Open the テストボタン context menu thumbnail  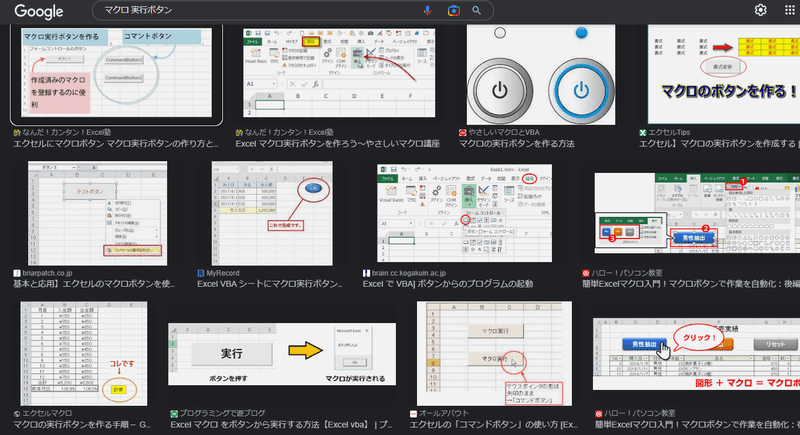(x=97, y=213)
